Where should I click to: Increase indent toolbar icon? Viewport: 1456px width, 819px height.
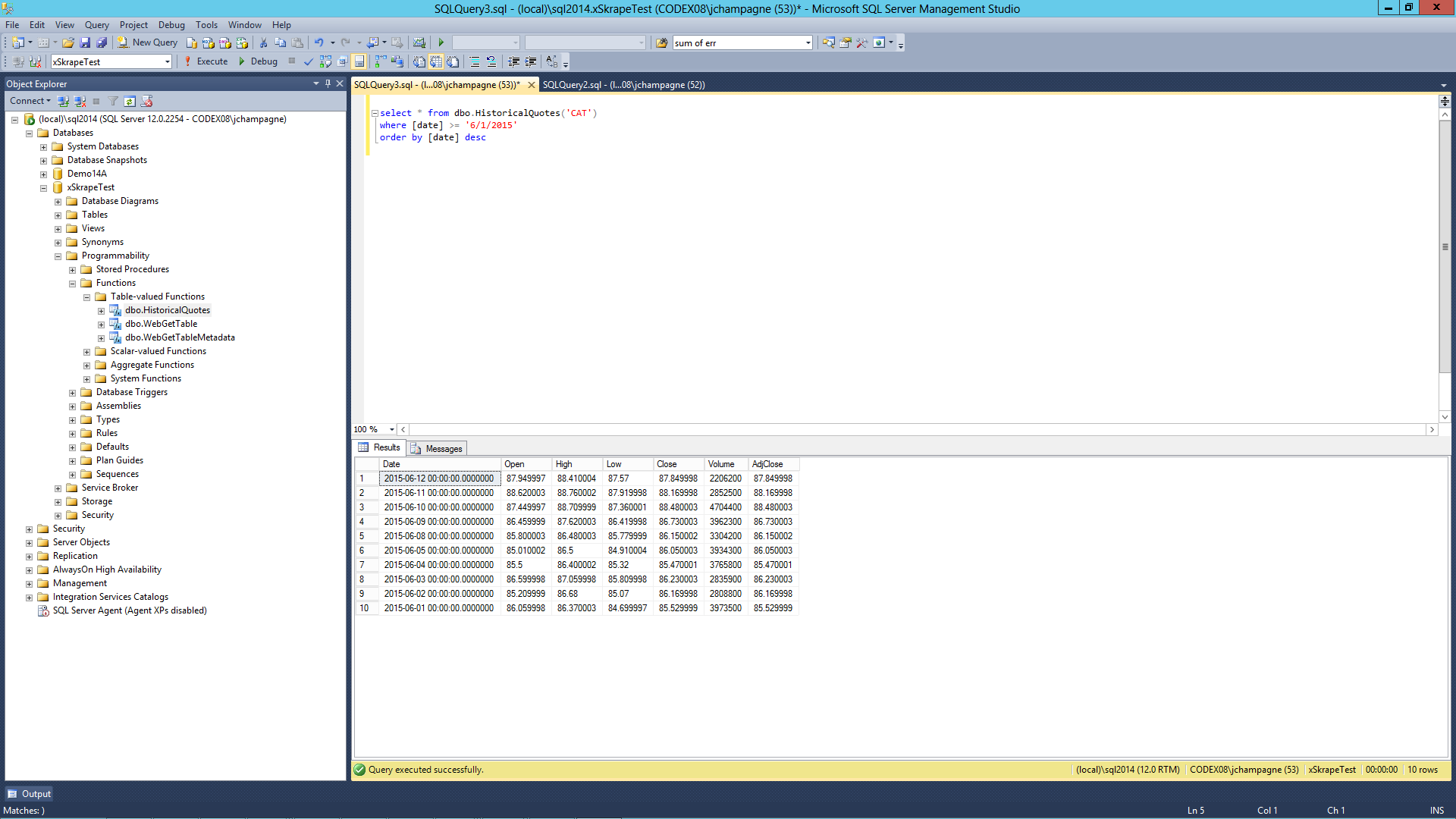(x=531, y=61)
